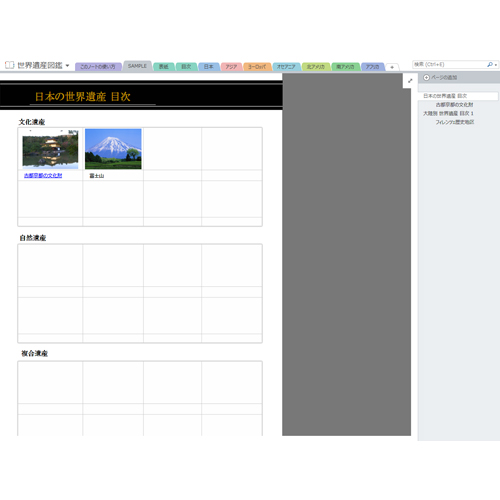
Task: Switch to the オセアニア section tab
Action: [286, 67]
